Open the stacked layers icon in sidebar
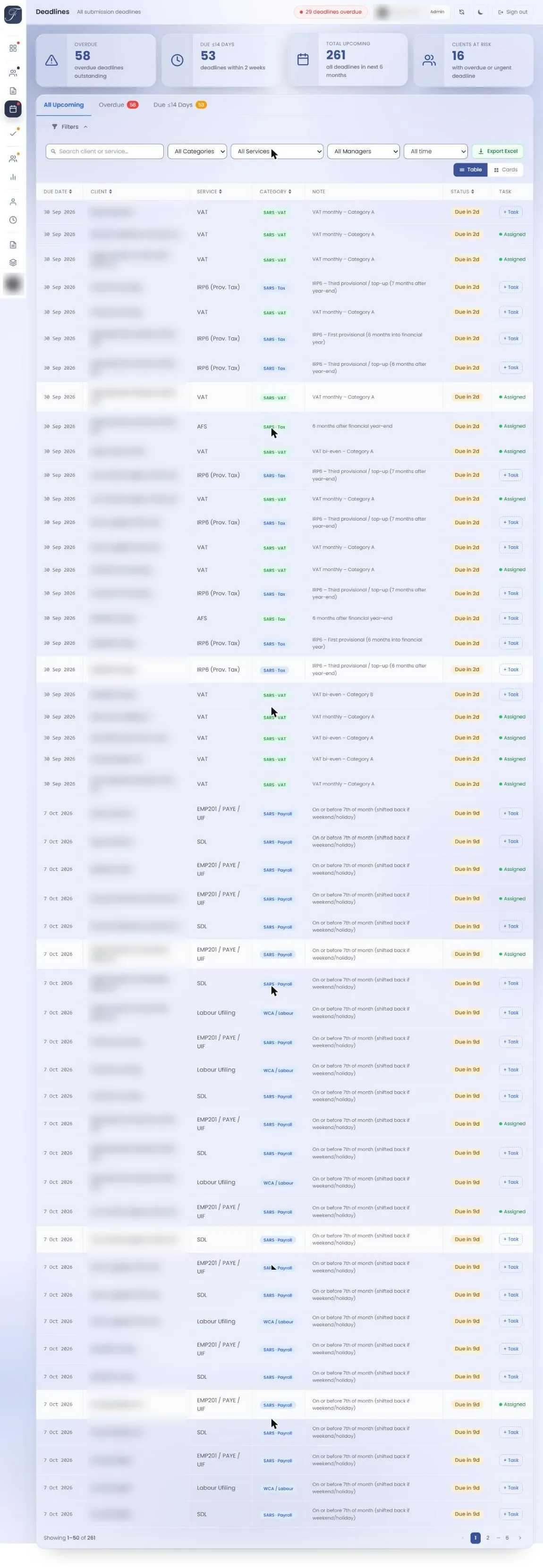 click(13, 262)
